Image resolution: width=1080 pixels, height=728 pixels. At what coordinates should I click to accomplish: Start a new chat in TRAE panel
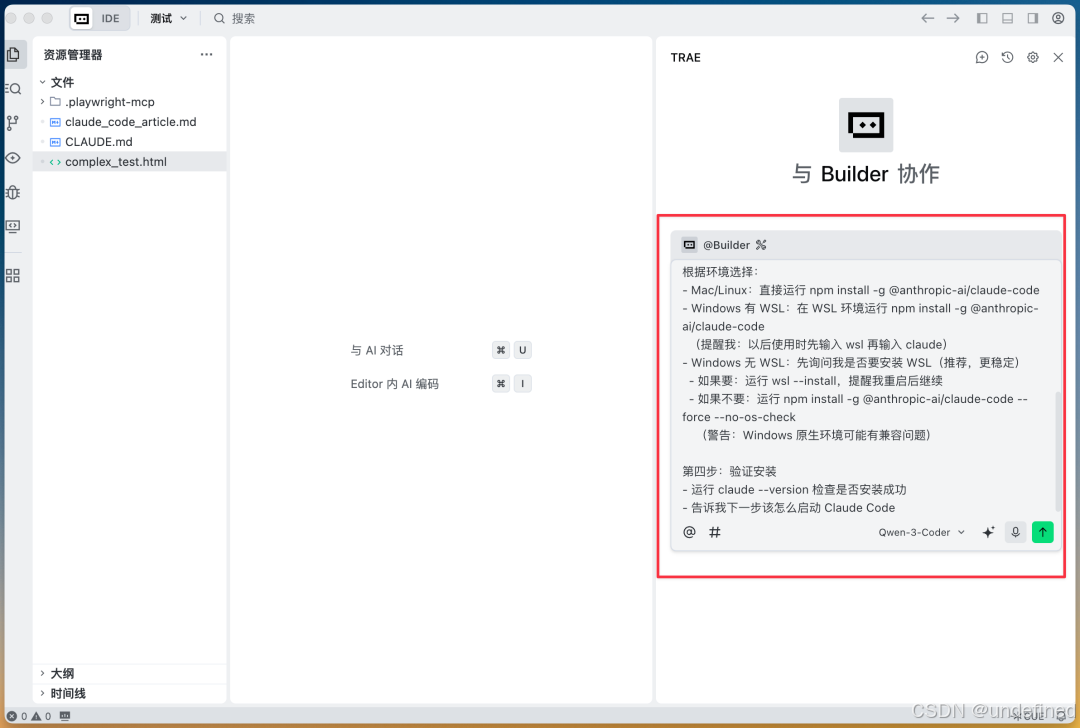(982, 58)
